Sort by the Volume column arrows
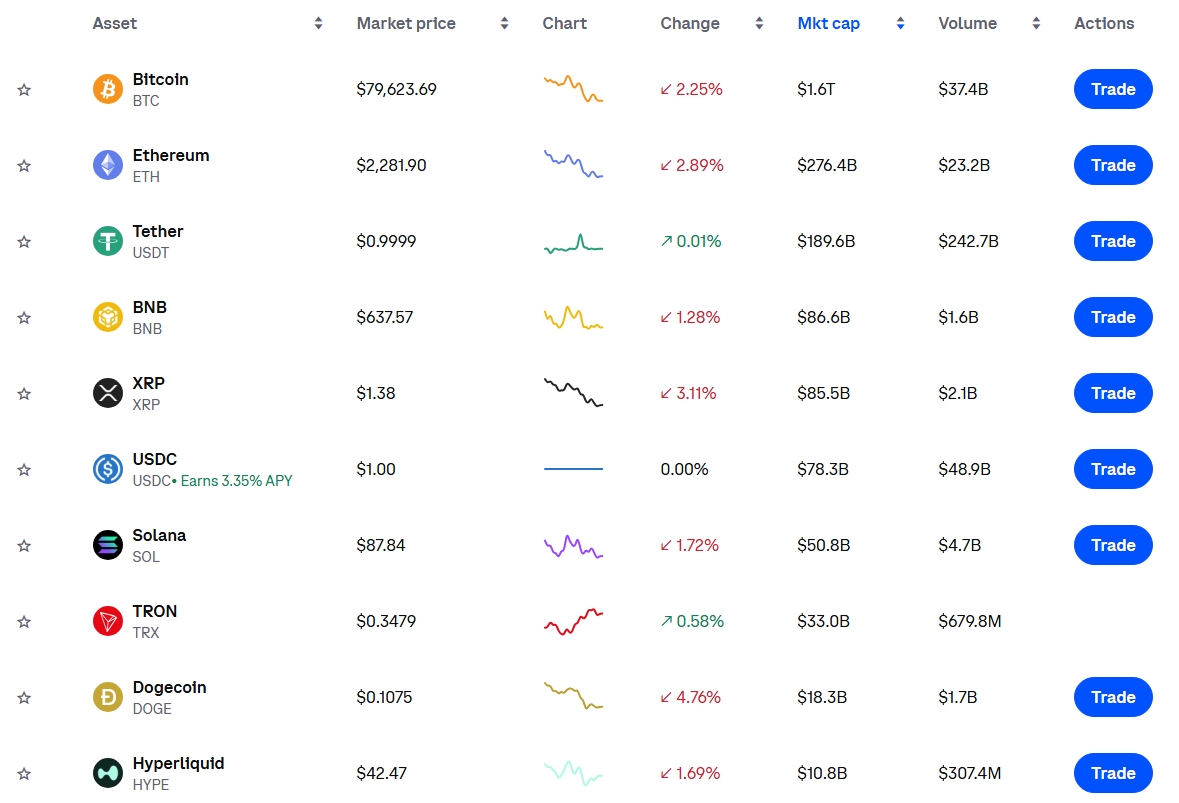 [x=1036, y=23]
